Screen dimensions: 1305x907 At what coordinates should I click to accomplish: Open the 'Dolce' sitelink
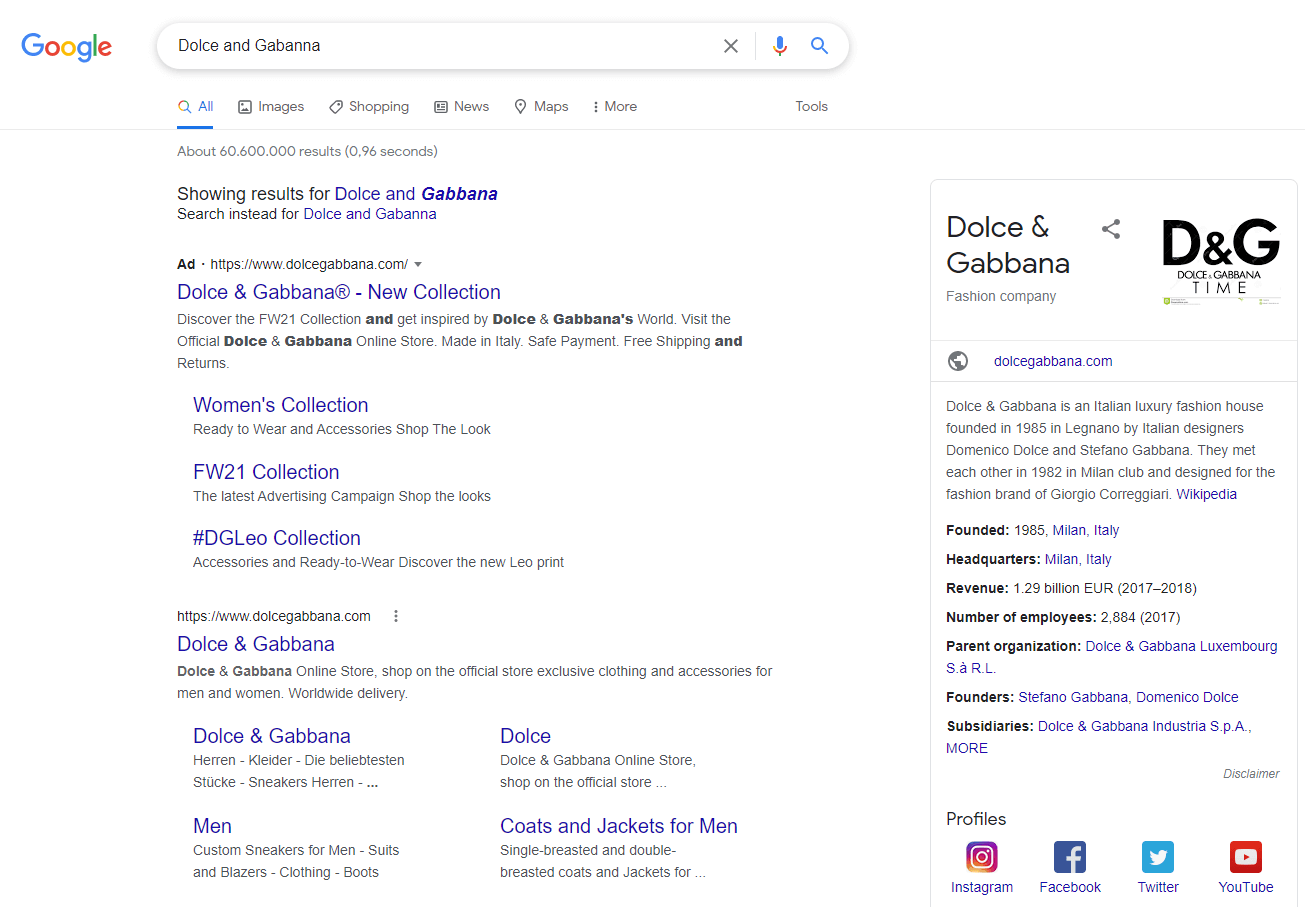[x=526, y=736]
